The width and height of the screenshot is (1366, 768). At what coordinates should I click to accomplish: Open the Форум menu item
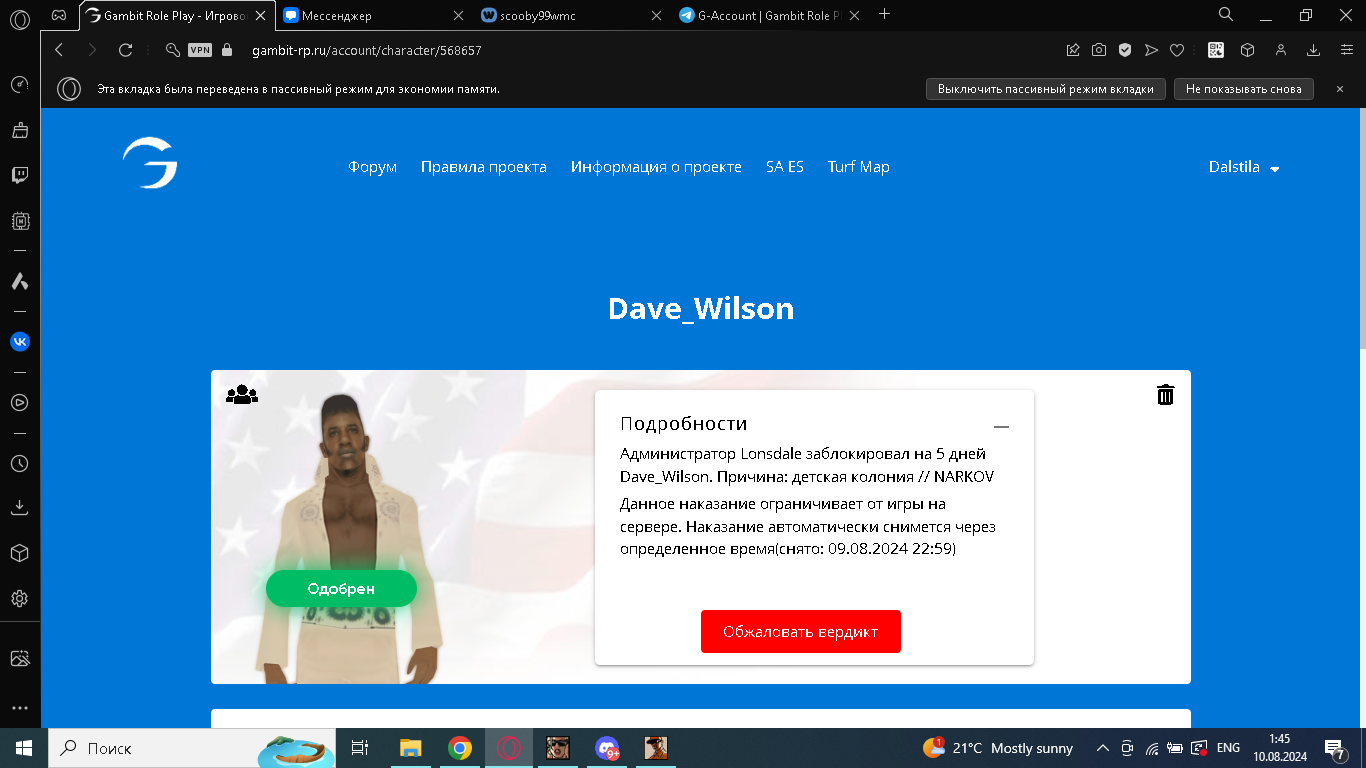point(372,167)
